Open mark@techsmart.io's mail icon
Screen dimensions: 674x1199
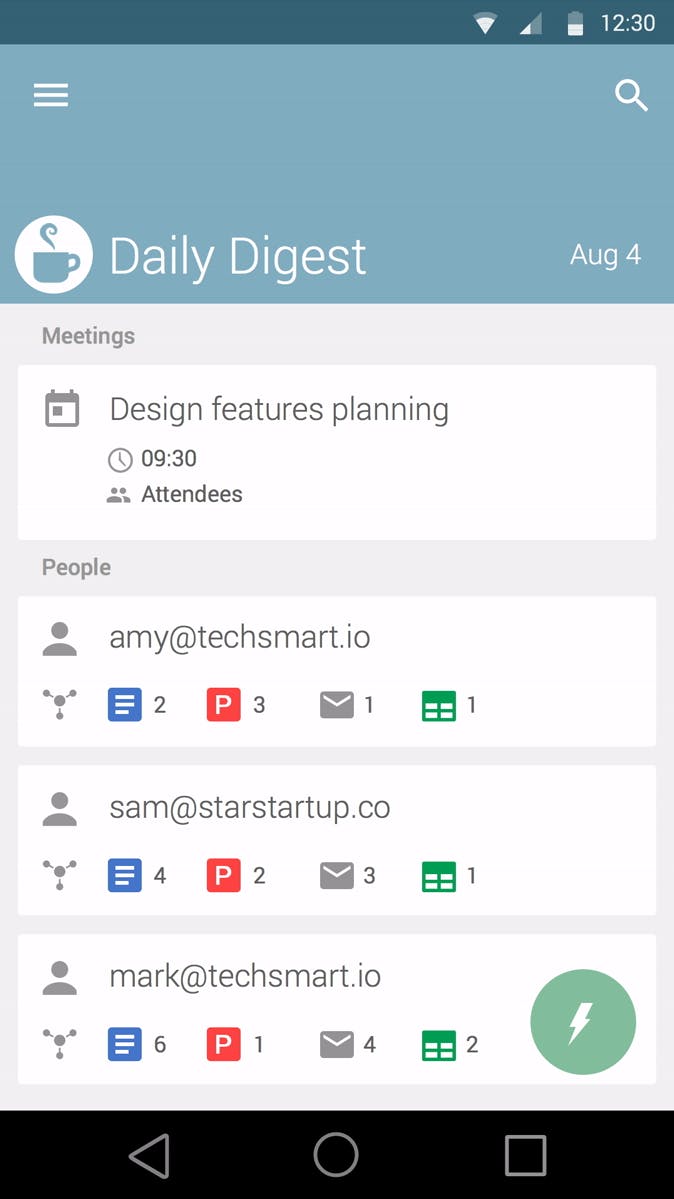337,1045
